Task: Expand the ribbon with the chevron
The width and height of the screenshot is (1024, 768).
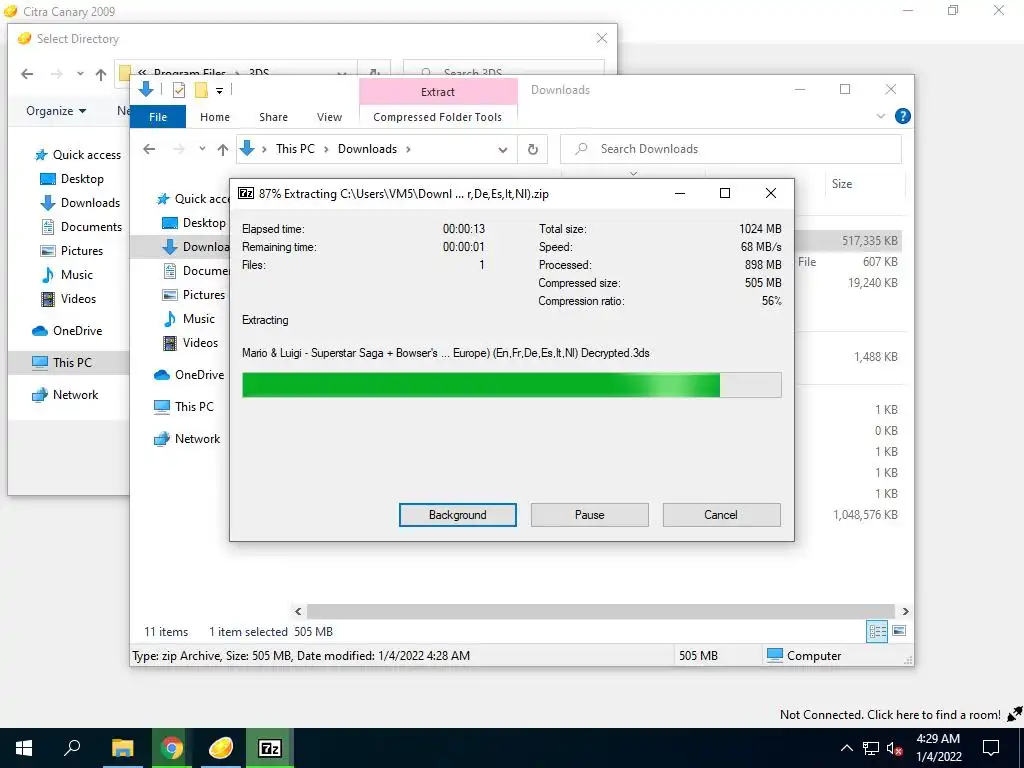Action: click(x=880, y=116)
